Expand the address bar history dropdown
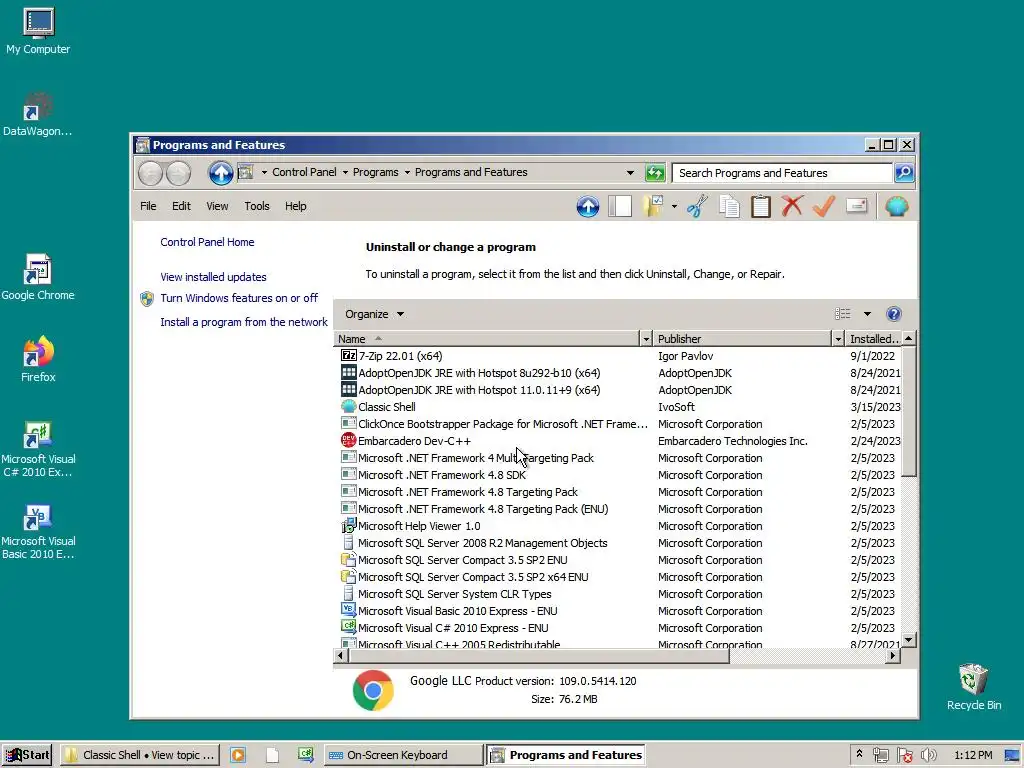Viewport: 1024px width, 768px height. (630, 172)
